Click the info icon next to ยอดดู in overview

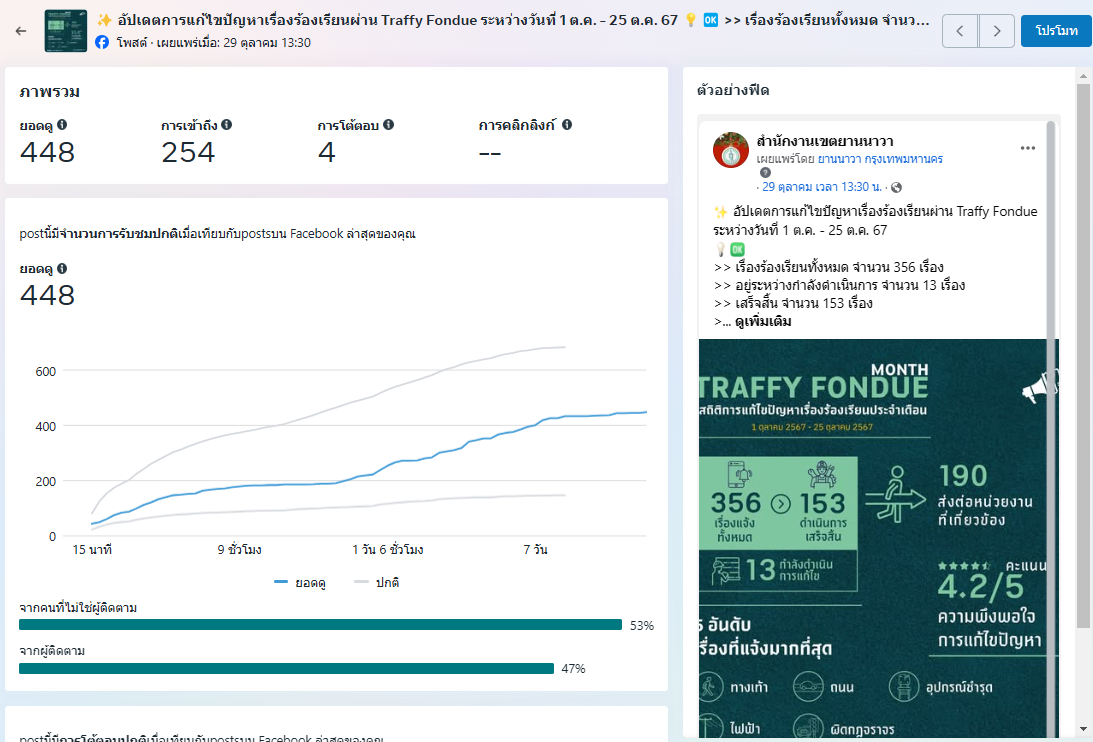(x=62, y=125)
